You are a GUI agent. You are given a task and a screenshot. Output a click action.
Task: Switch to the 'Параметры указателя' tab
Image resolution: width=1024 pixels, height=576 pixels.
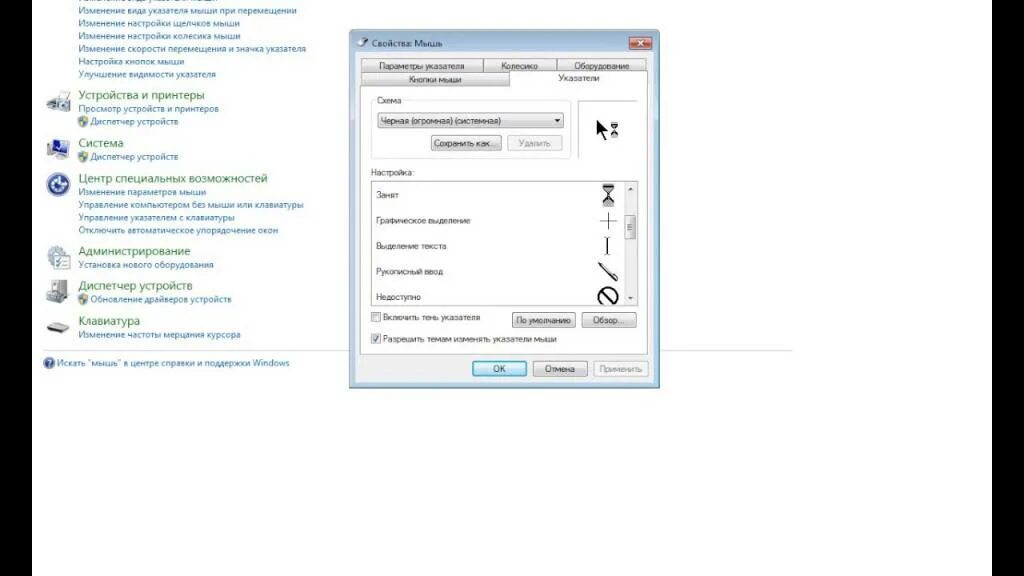coord(422,66)
